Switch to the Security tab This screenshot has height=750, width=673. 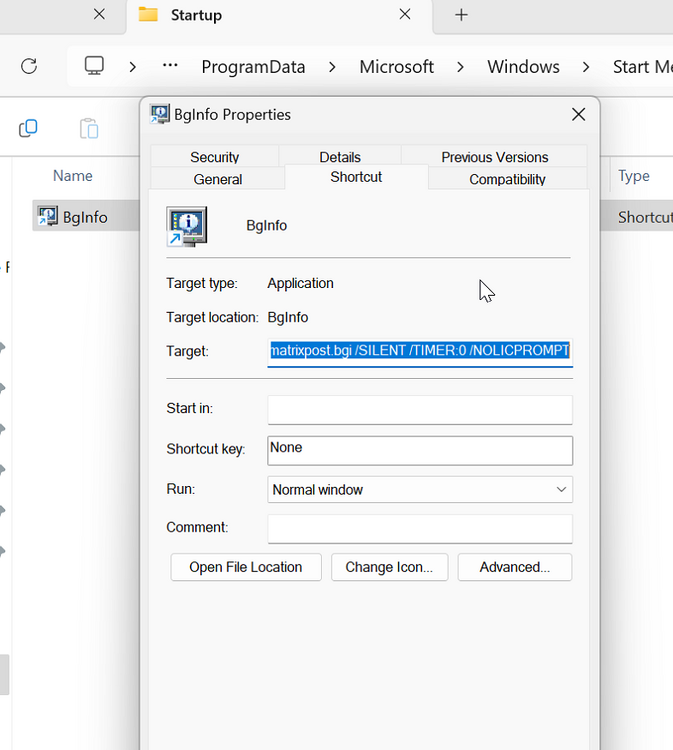coord(215,156)
